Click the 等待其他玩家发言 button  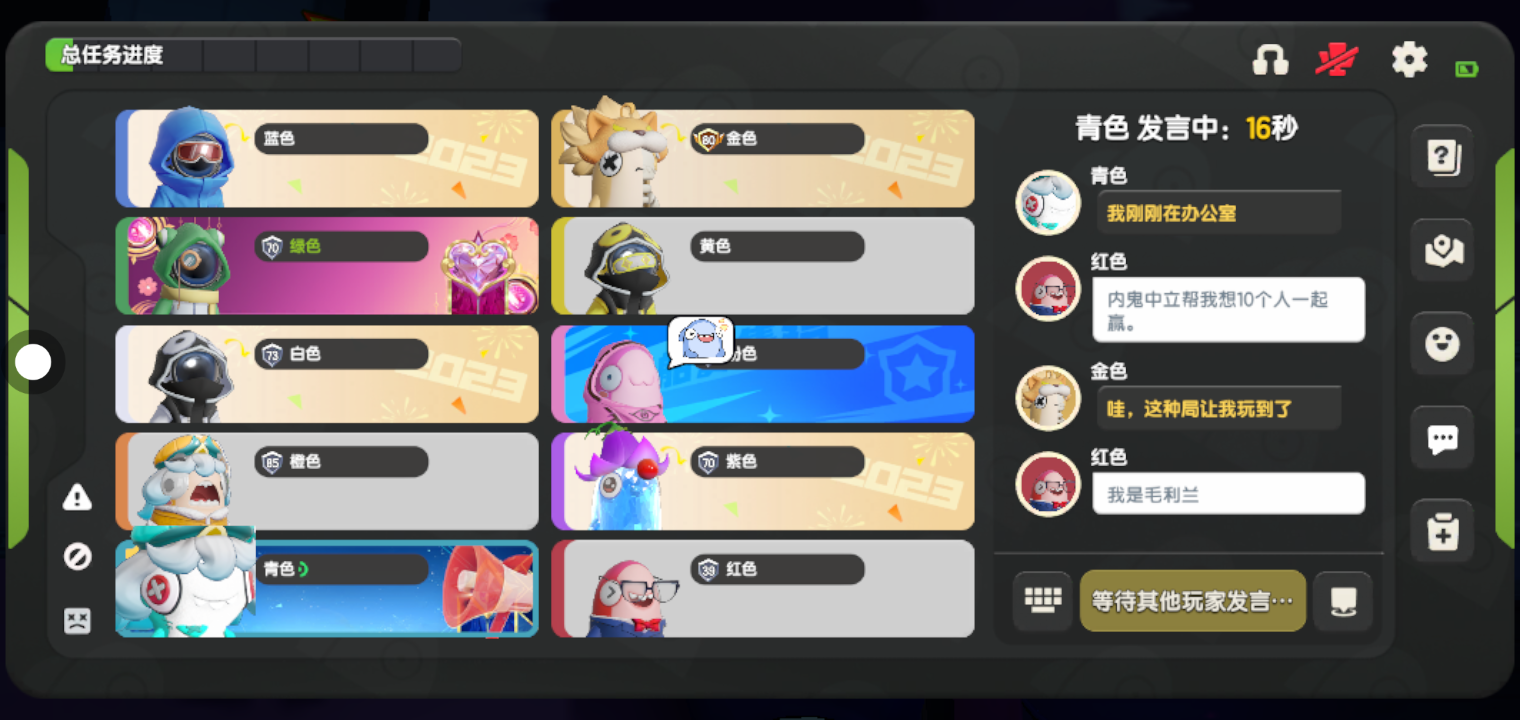coord(1193,600)
